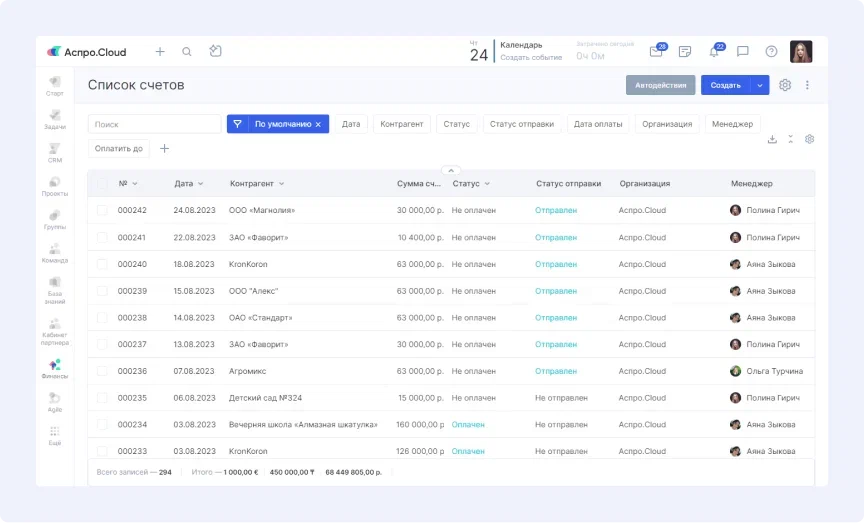Click Отправлен status for invoice 000242
864x523 pixels.
click(556, 210)
